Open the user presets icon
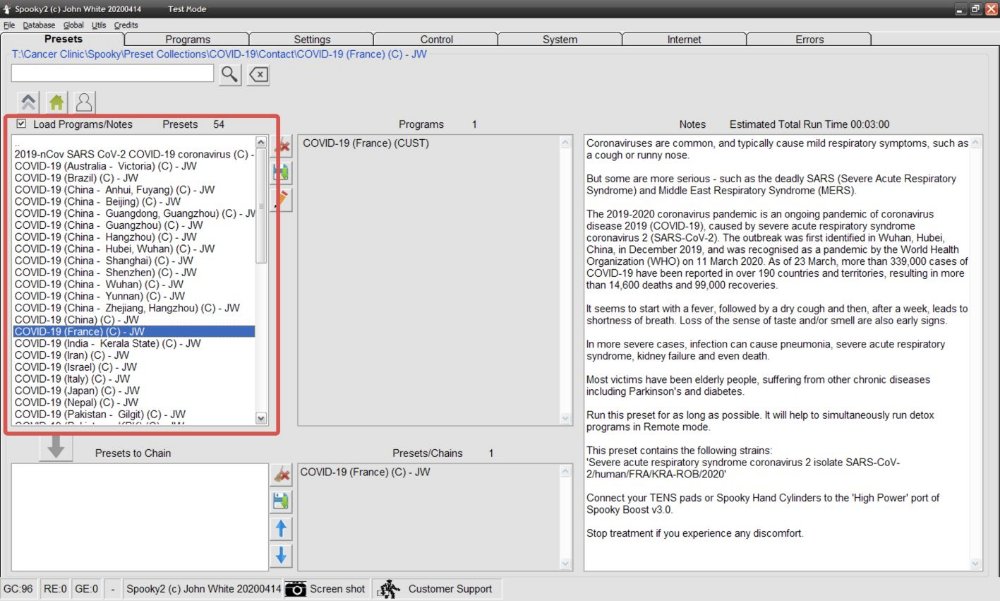1000x601 pixels. (84, 102)
